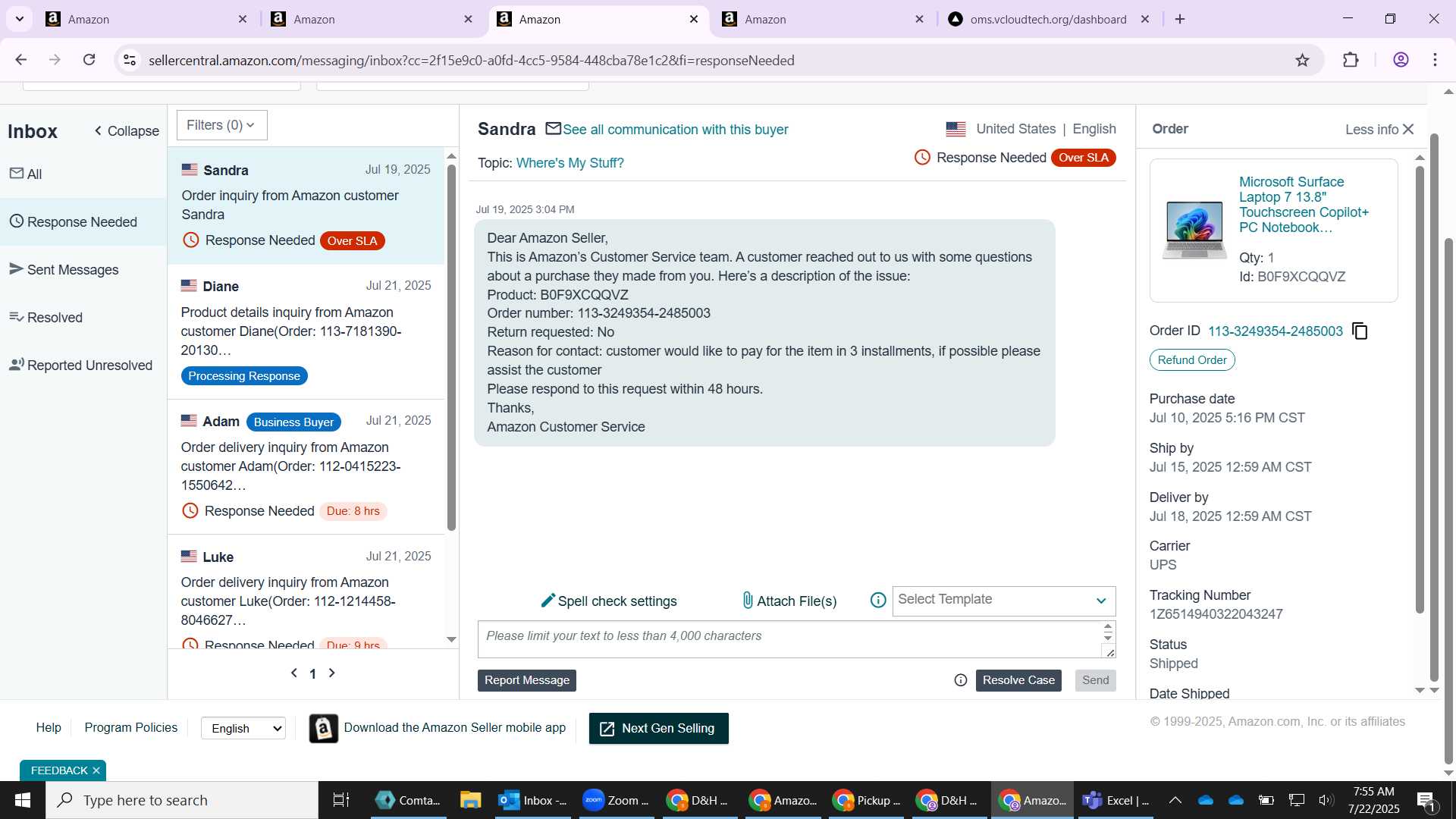Open Chrome profile icon
The width and height of the screenshot is (1456, 819).
tap(1401, 60)
